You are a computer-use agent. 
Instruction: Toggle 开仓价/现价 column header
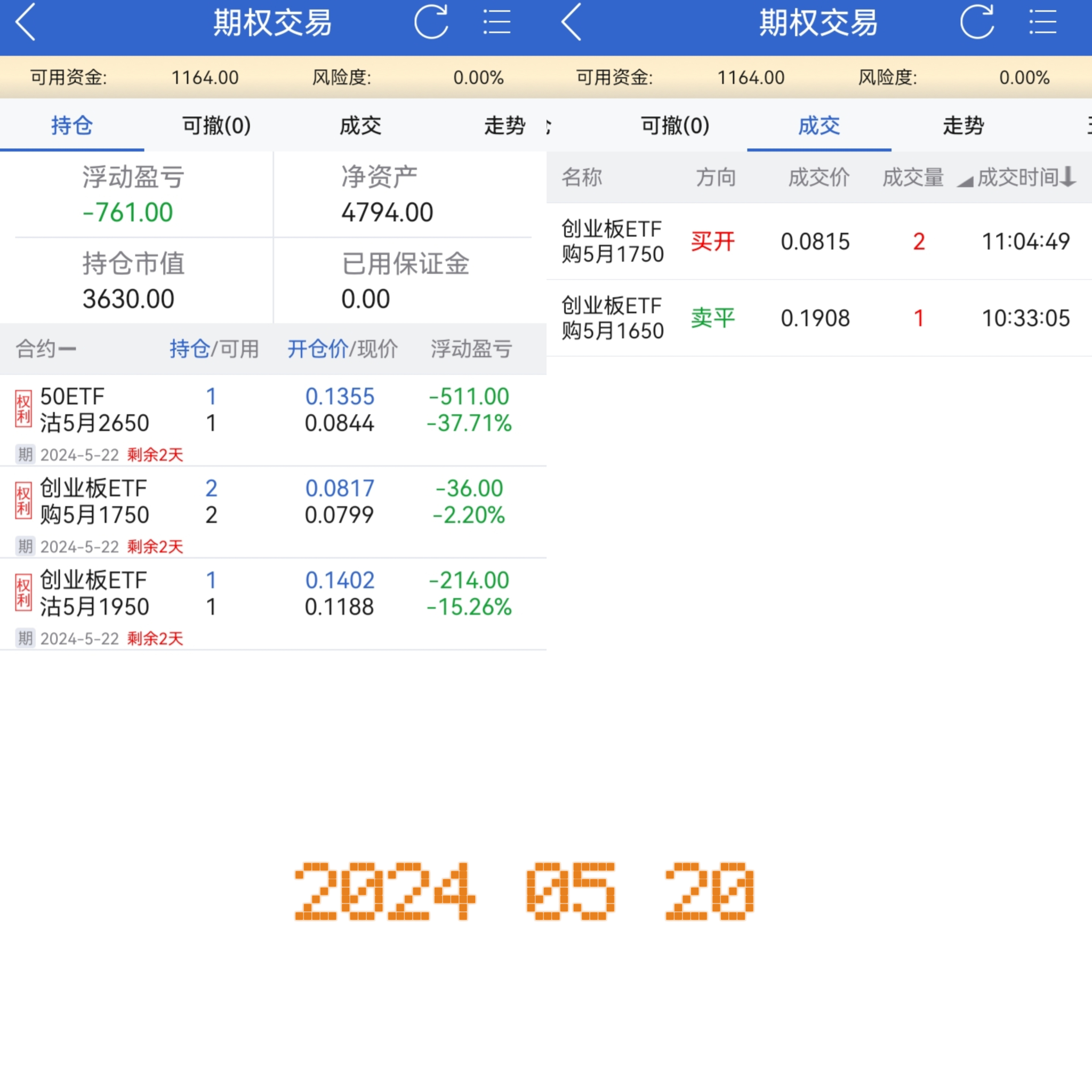click(x=342, y=349)
